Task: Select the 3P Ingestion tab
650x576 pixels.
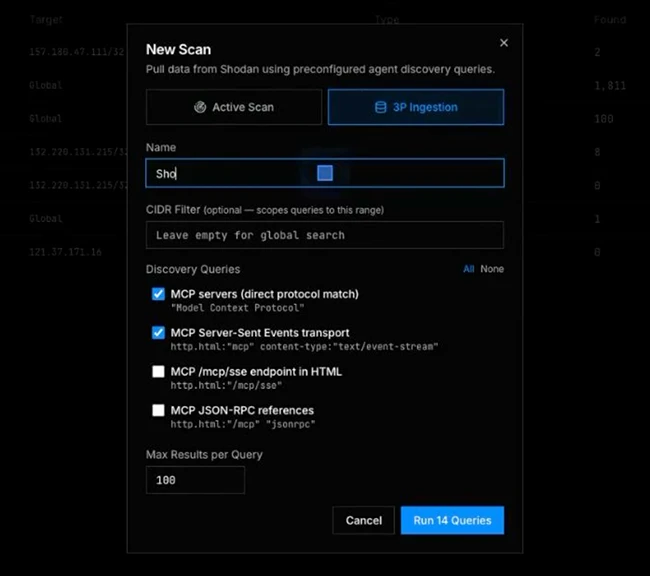Action: pyautogui.click(x=416, y=107)
